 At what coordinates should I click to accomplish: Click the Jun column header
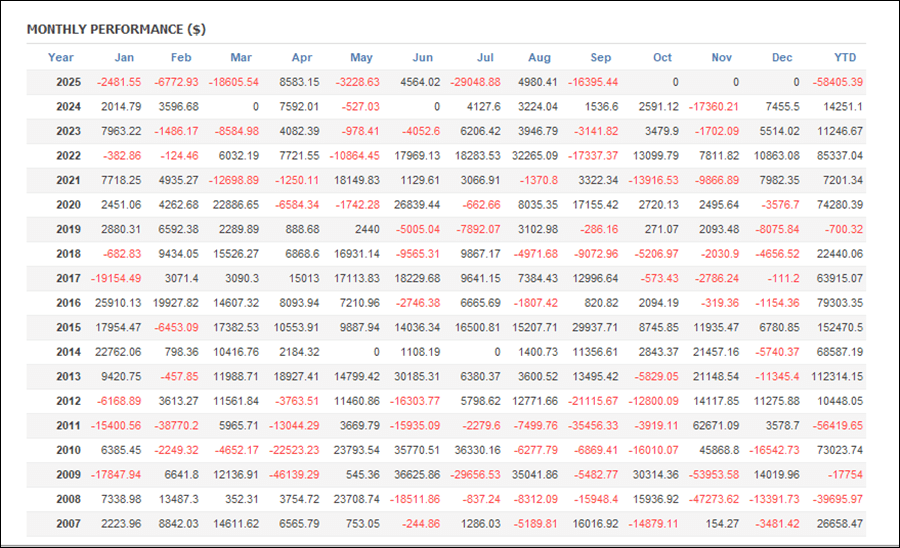coord(423,57)
